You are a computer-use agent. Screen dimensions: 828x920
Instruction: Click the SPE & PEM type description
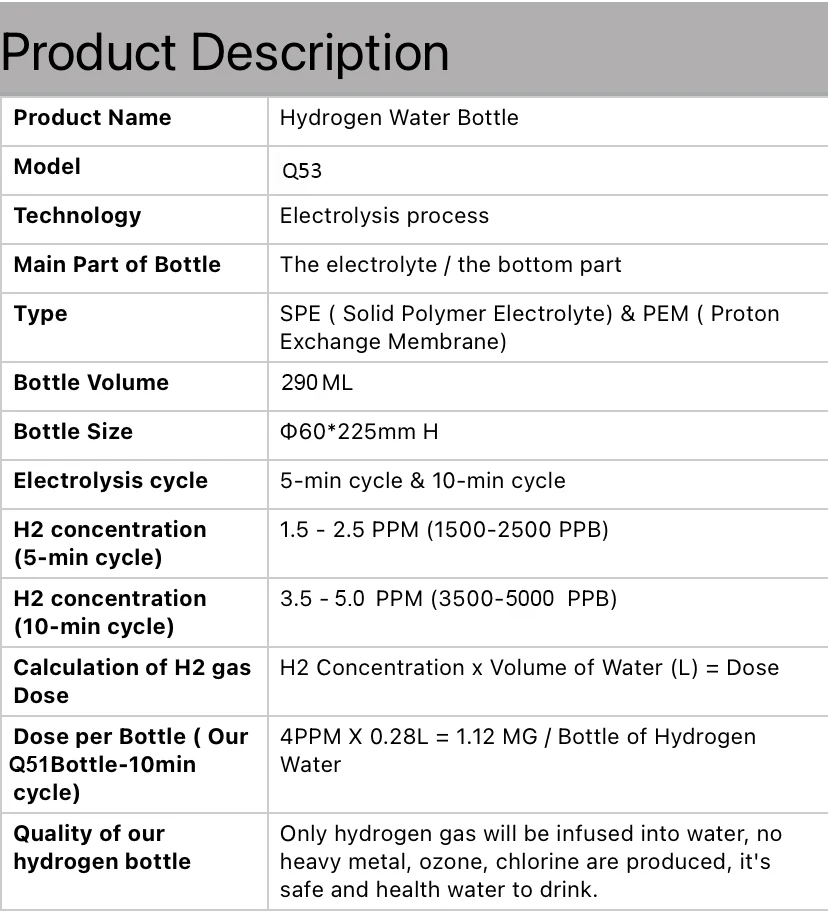(x=529, y=327)
